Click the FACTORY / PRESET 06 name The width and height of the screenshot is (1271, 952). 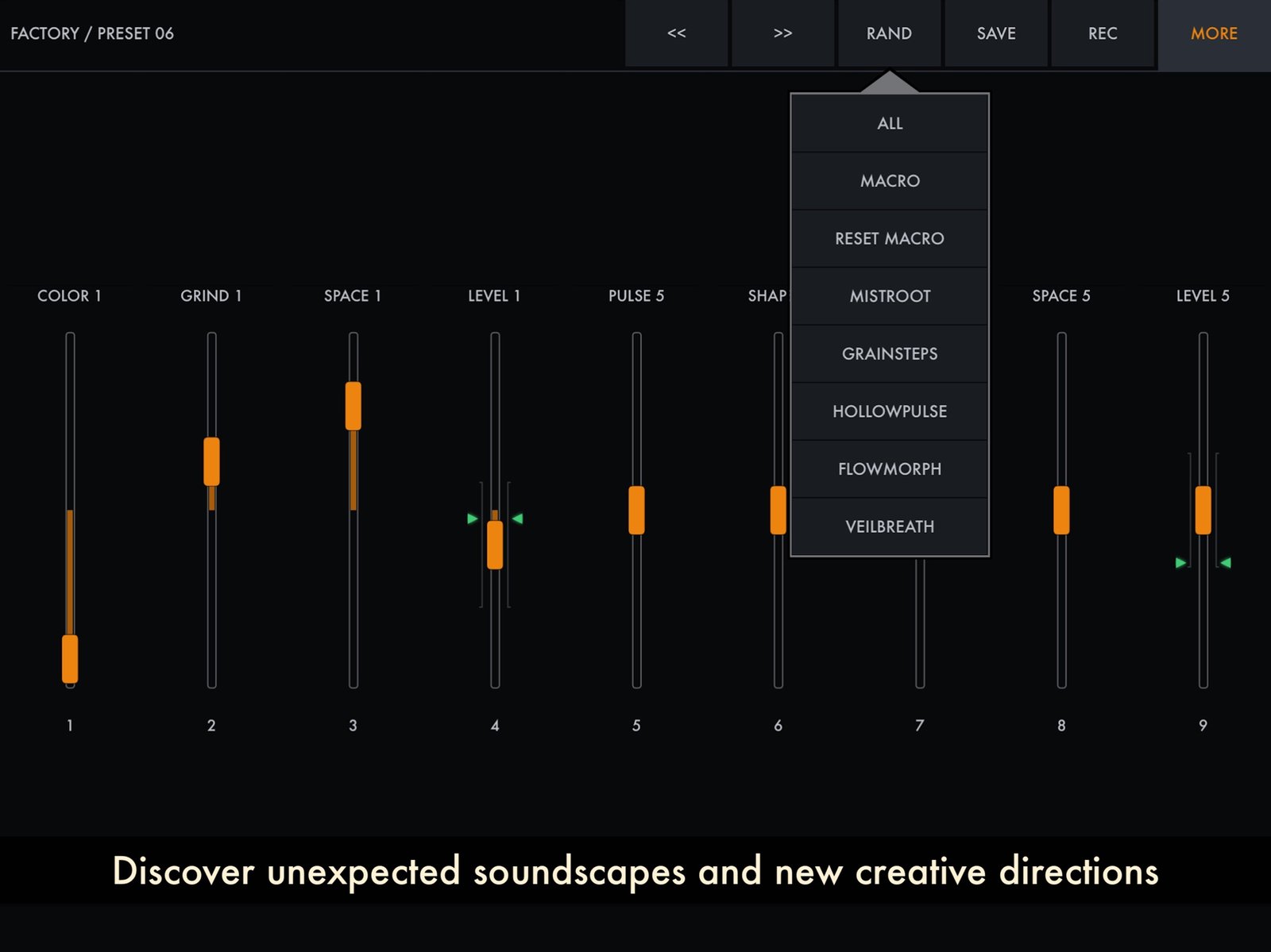click(x=92, y=33)
